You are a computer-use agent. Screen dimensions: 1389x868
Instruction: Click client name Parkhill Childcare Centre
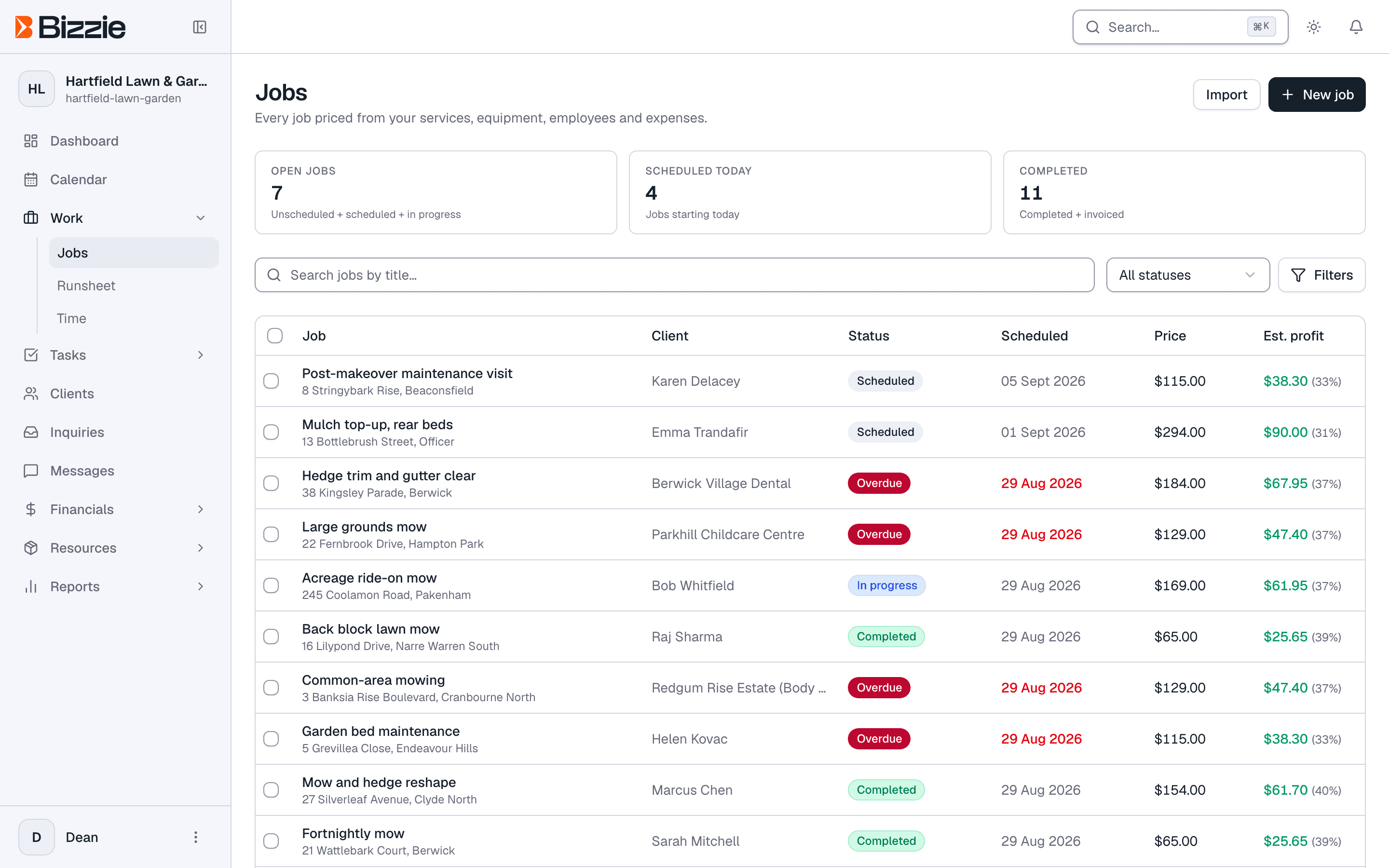(x=728, y=534)
